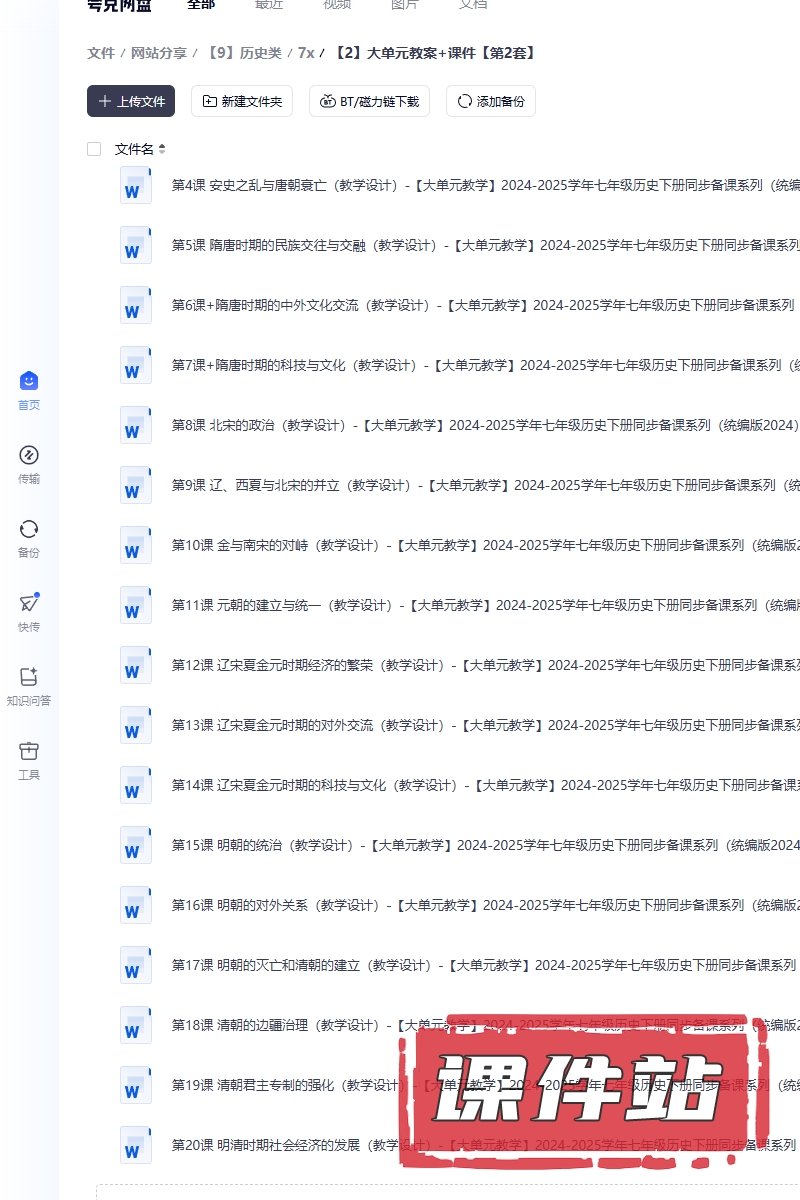Open the 第4课 安史之乱与唐朝衰亡 document
The height and width of the screenshot is (1200, 800).
[400, 185]
